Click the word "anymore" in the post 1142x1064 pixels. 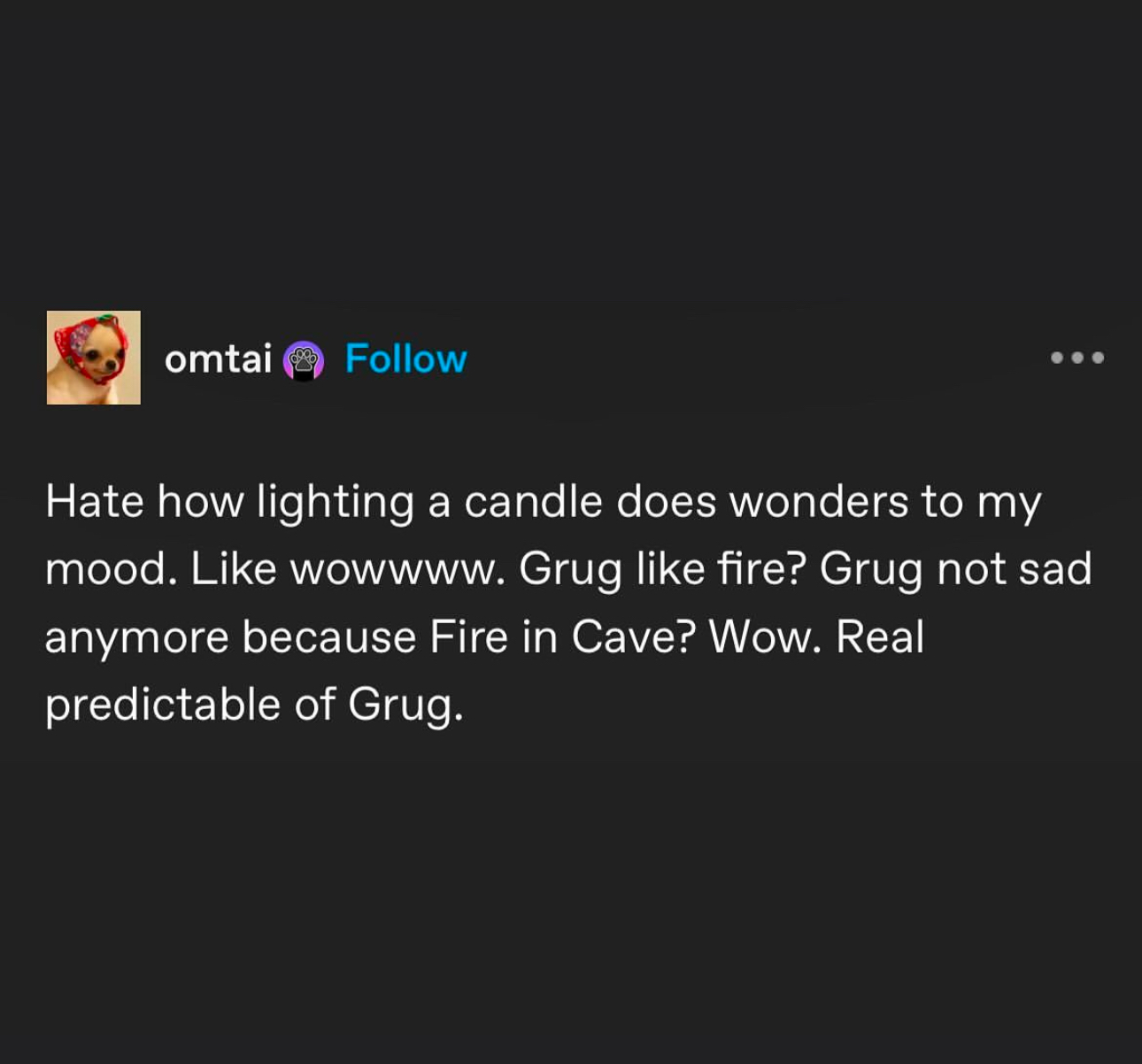click(136, 638)
